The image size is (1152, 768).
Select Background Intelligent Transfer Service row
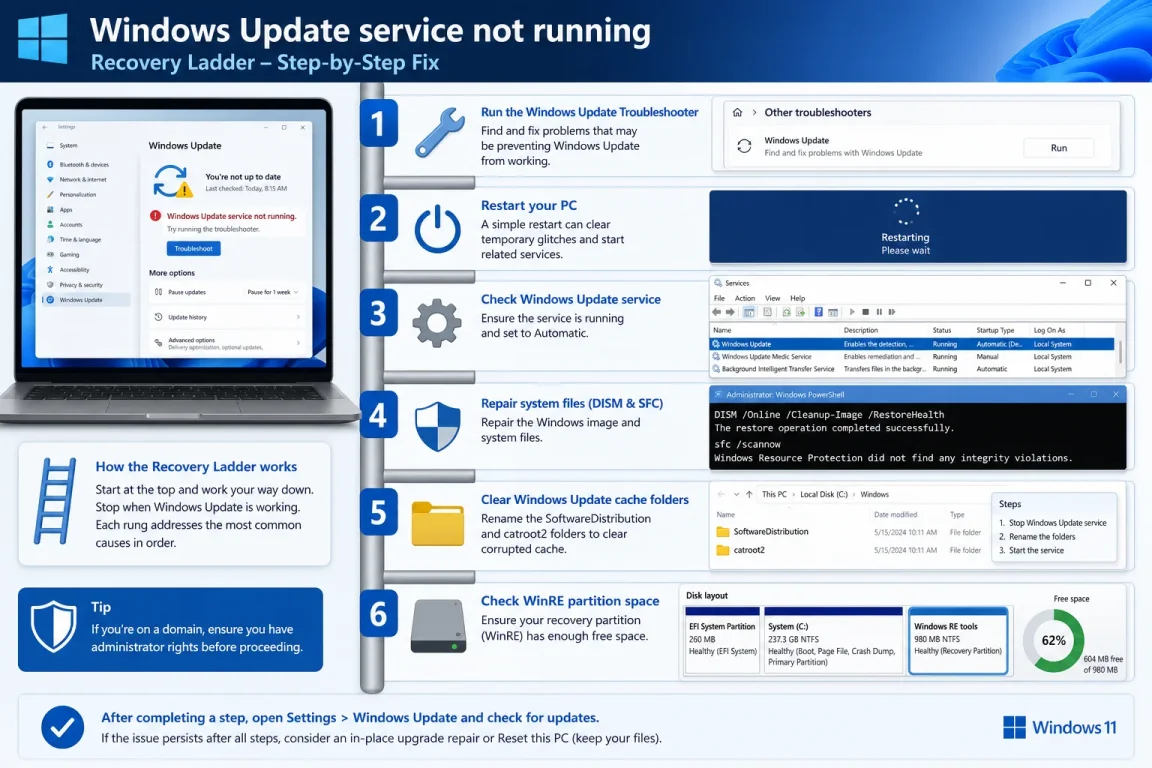point(912,369)
